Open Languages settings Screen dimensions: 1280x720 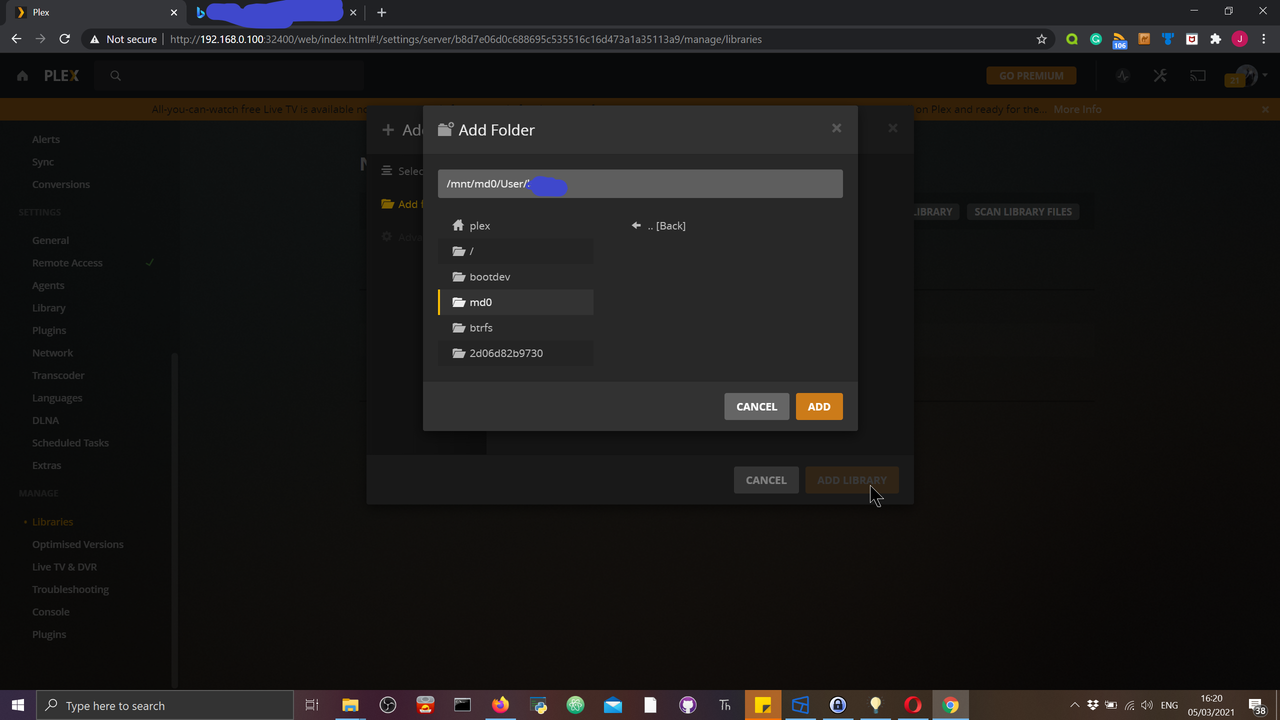coord(57,398)
